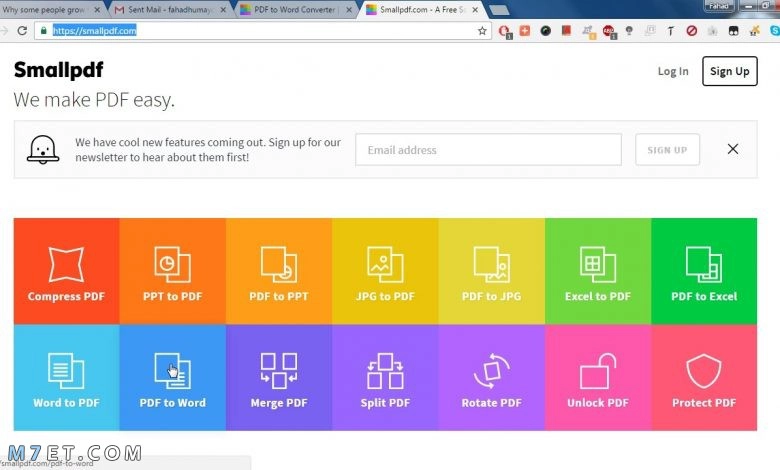Select the Unlock PDF tile
780x470 pixels.
(x=598, y=377)
